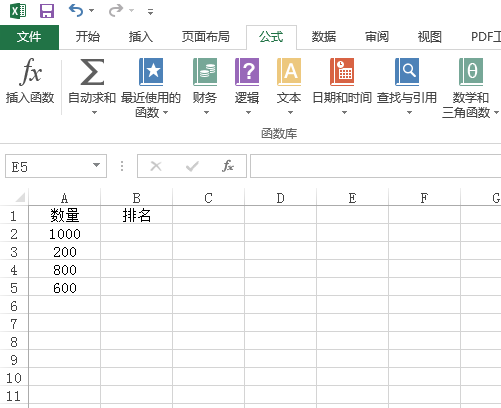Open the 视图 tab
This screenshot has width=501, height=408.
click(x=430, y=37)
